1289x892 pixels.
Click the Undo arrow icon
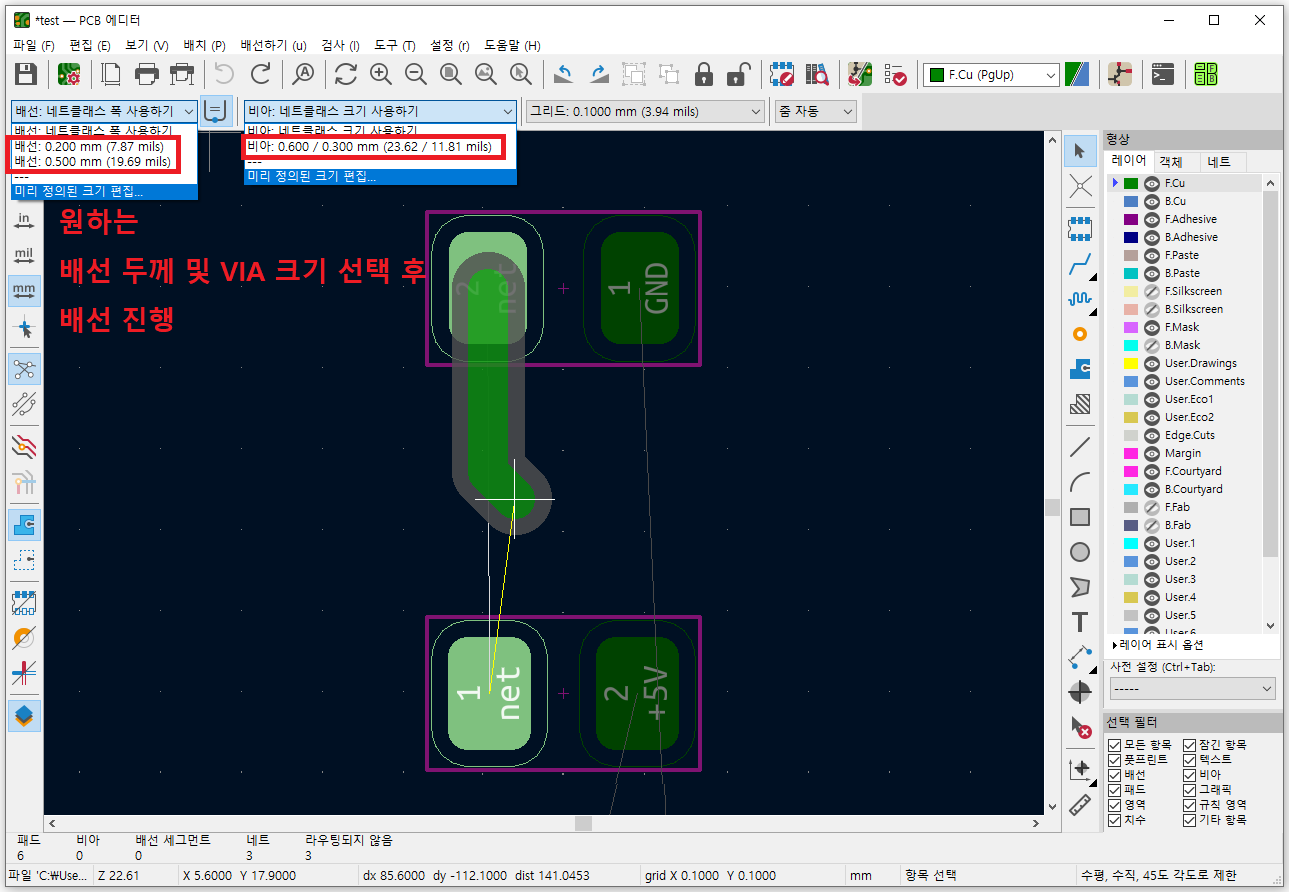pos(225,73)
